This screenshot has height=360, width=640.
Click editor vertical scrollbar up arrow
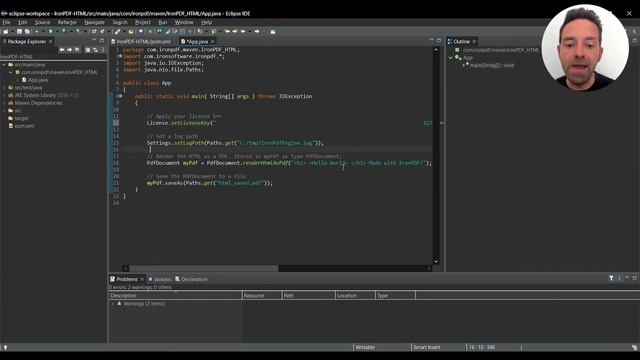point(436,50)
